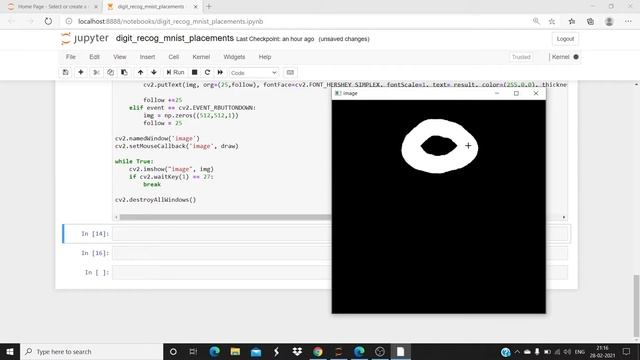The height and width of the screenshot is (360, 640).
Task: Select the unexecuted In [ ] cell
Action: [x=341, y=272]
